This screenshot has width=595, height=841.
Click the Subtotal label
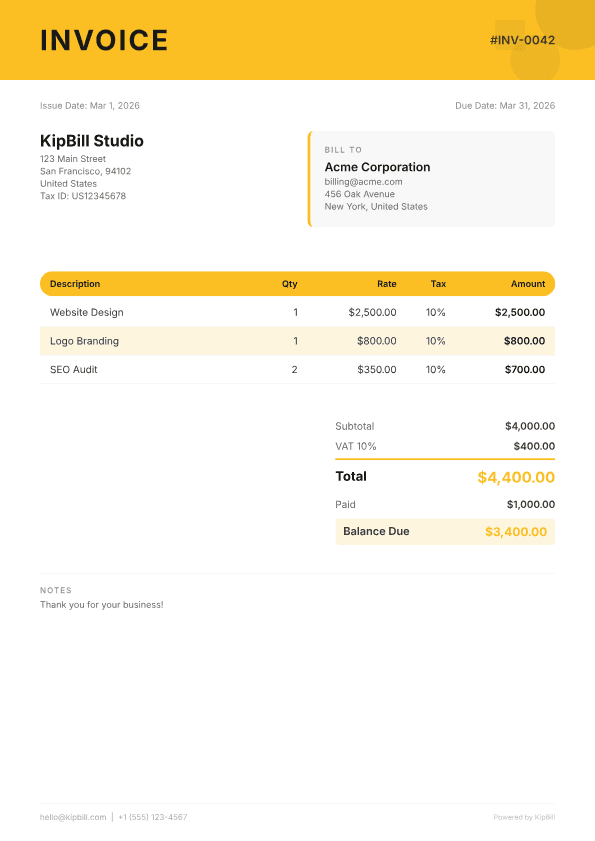pyautogui.click(x=355, y=426)
